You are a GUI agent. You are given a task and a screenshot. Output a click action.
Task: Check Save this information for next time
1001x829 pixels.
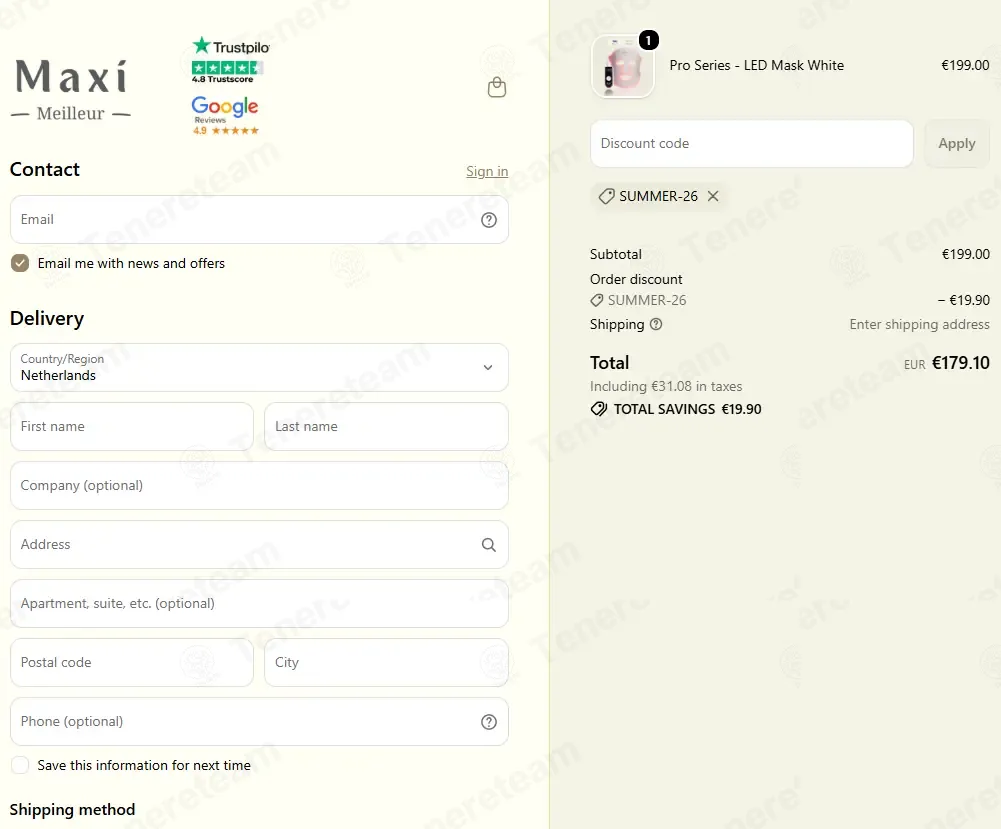pyautogui.click(x=20, y=765)
